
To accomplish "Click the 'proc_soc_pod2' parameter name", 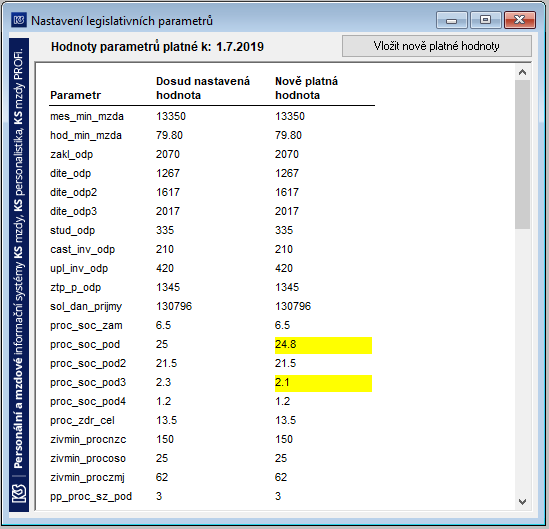I will (88, 364).
